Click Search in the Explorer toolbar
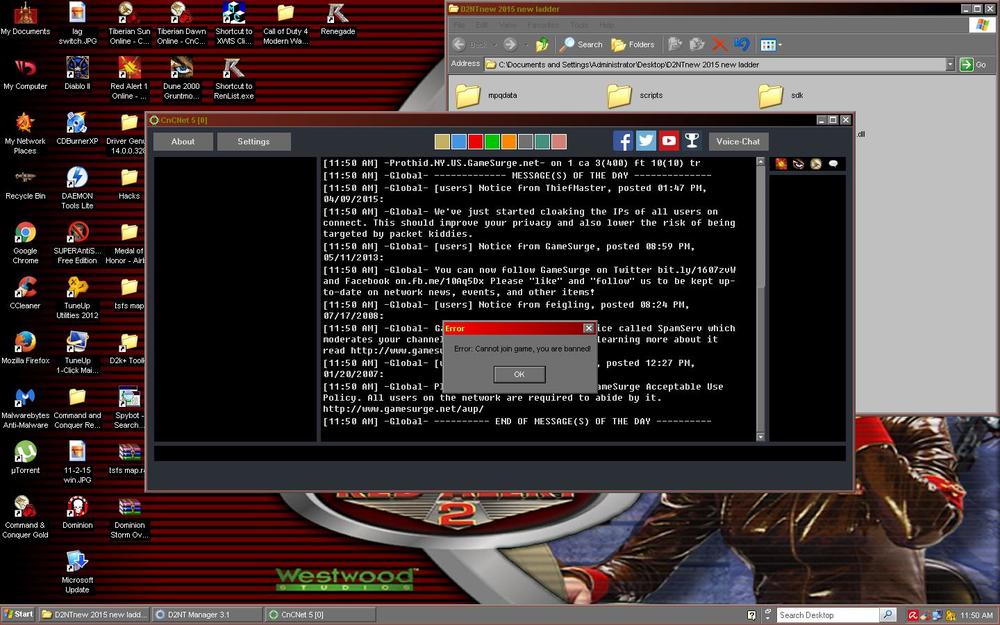Screen dimensions: 1000x625 (x=581, y=44)
